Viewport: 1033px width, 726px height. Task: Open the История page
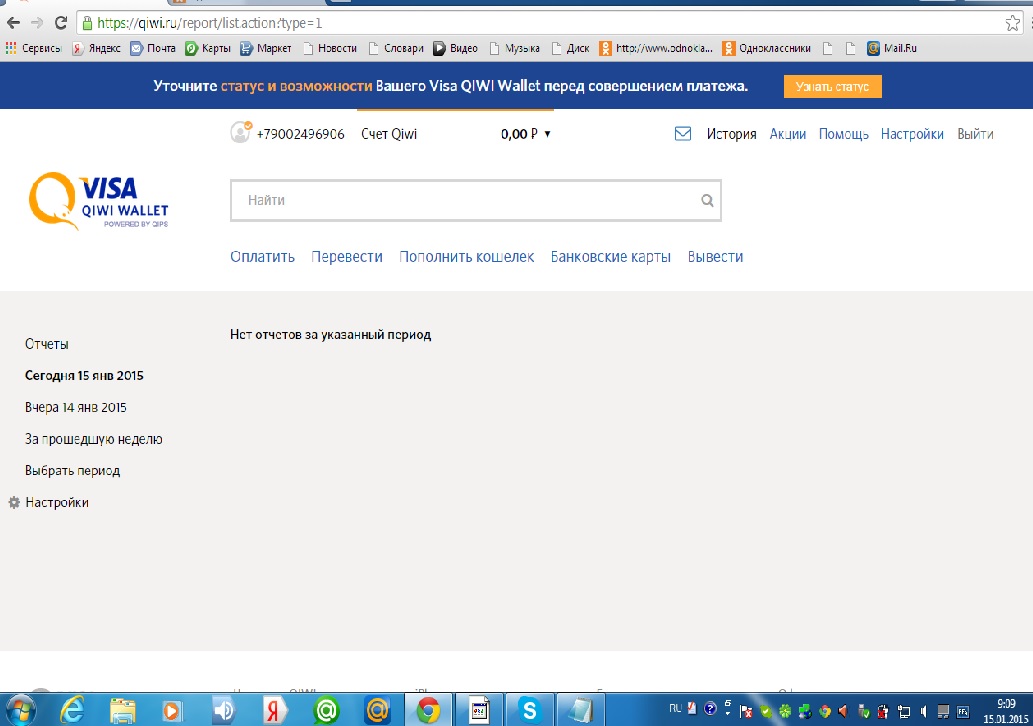[731, 134]
